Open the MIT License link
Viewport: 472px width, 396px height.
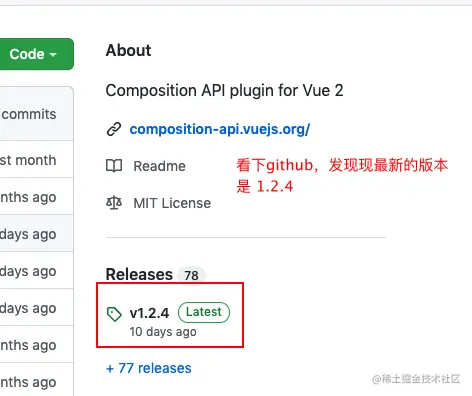172,203
